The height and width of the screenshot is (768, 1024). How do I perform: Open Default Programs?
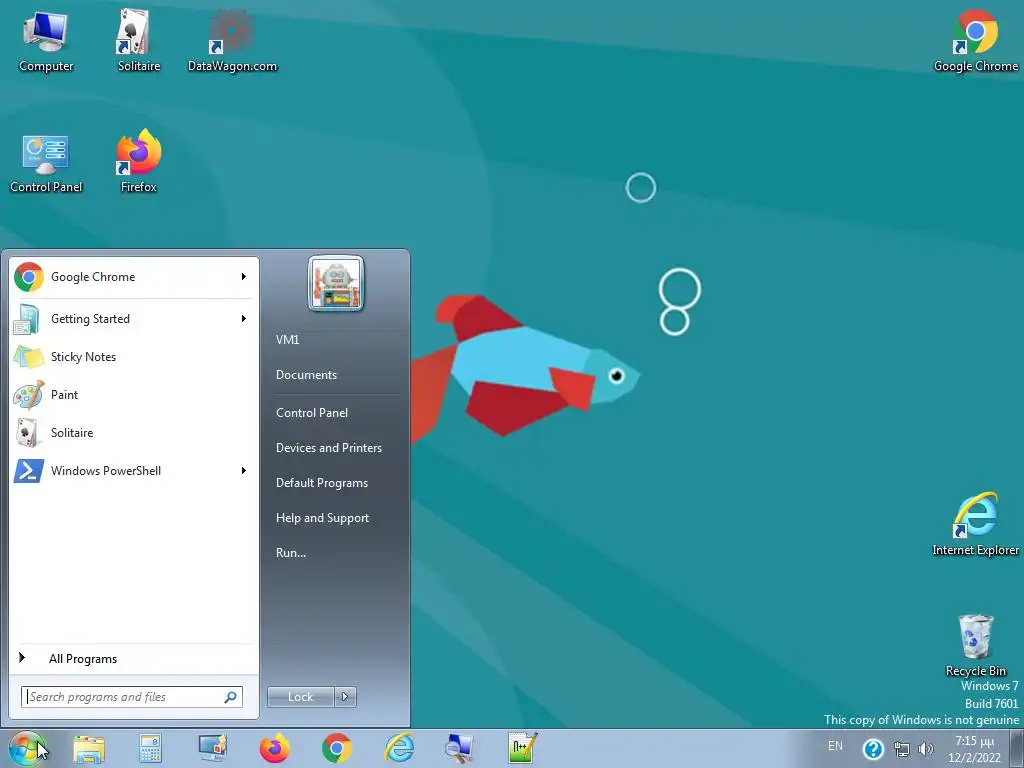click(321, 483)
